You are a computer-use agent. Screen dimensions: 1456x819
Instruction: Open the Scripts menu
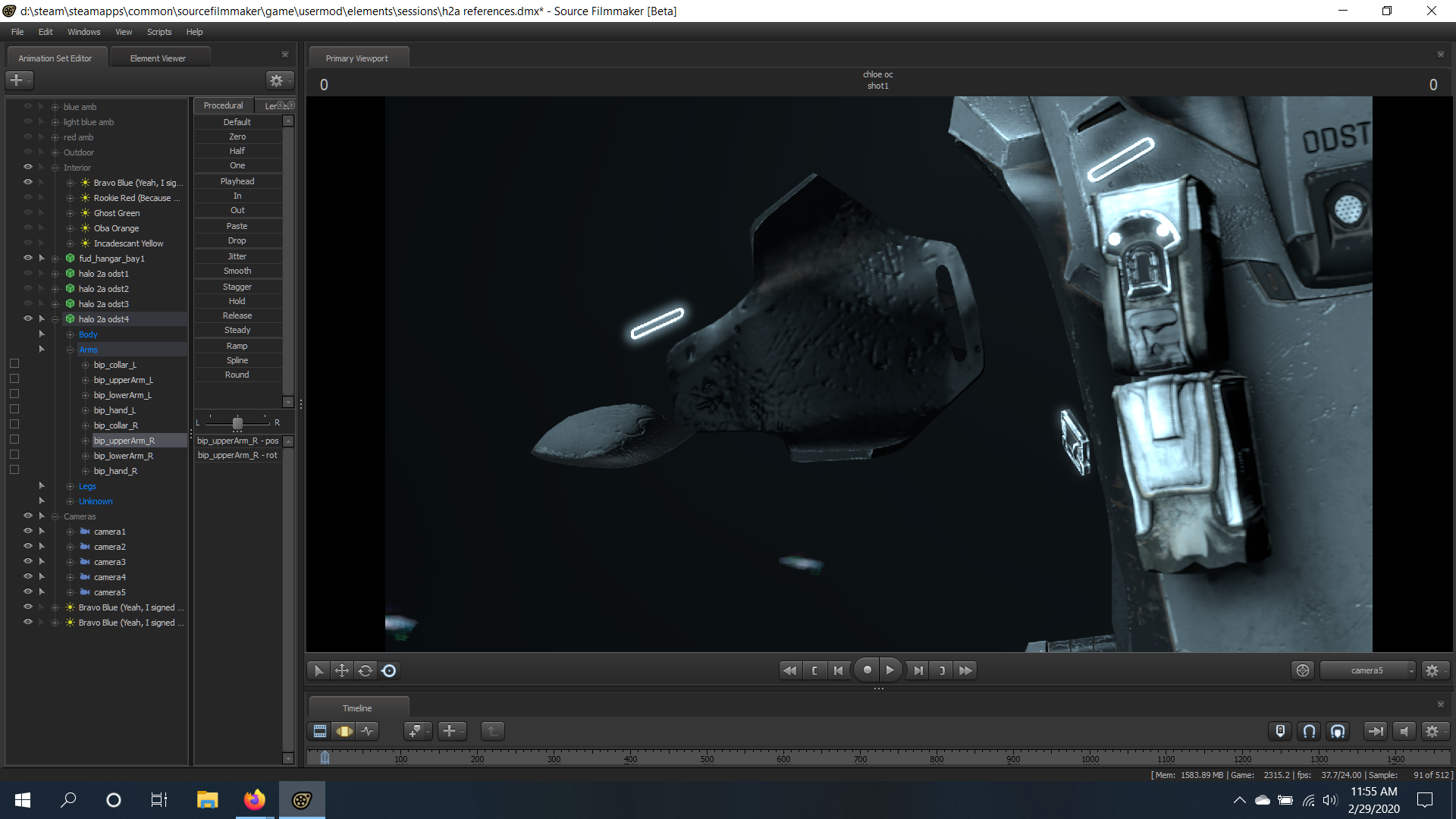[x=159, y=32]
